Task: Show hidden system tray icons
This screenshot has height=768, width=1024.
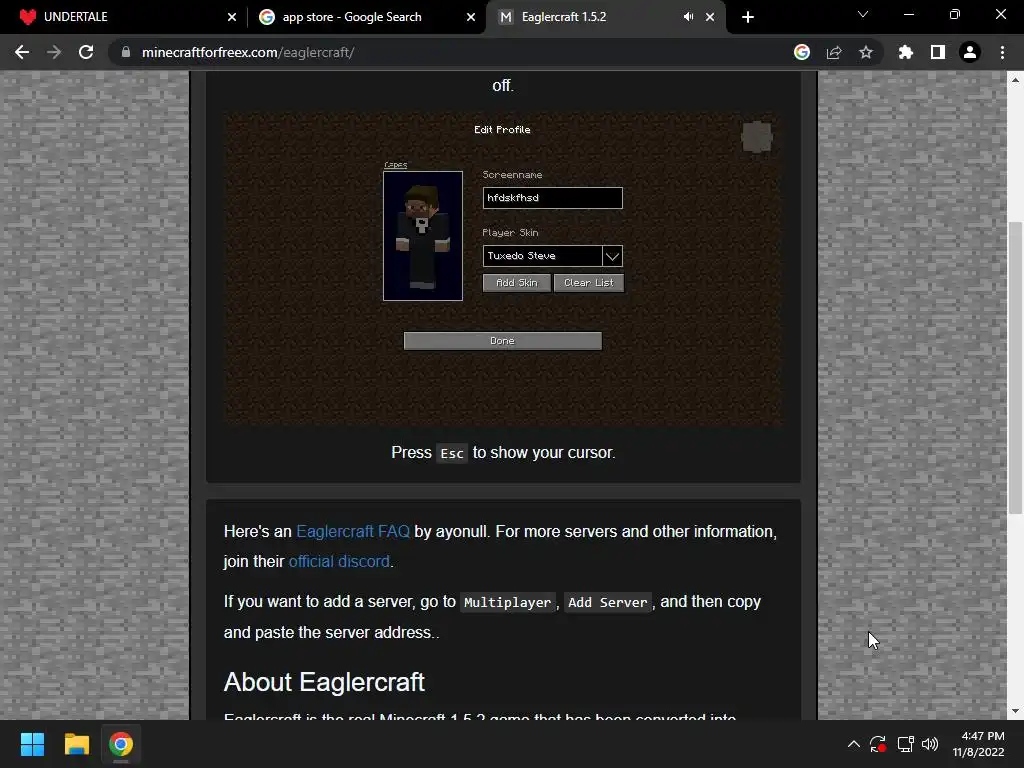Action: click(x=854, y=744)
